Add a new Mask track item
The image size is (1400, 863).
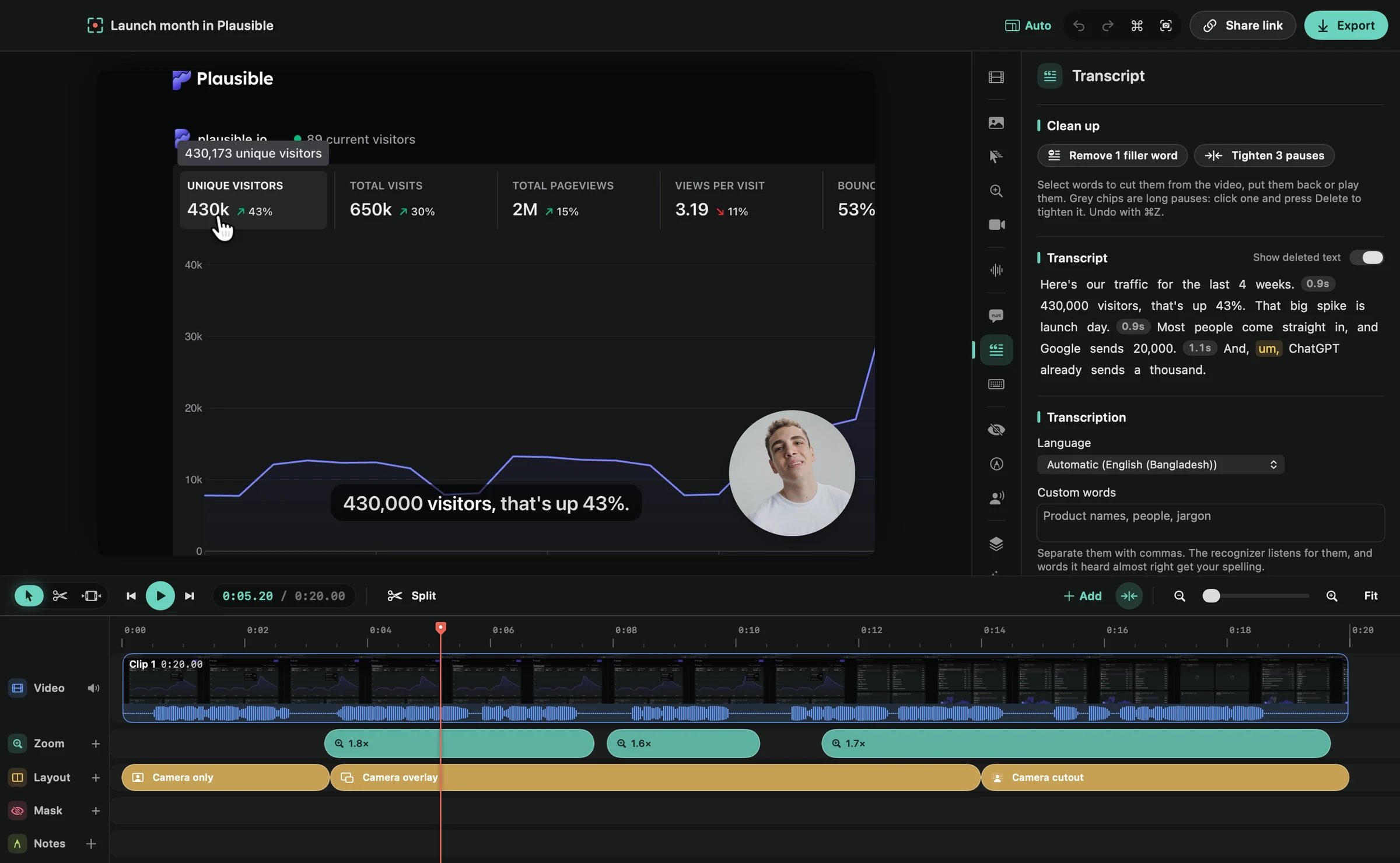96,811
